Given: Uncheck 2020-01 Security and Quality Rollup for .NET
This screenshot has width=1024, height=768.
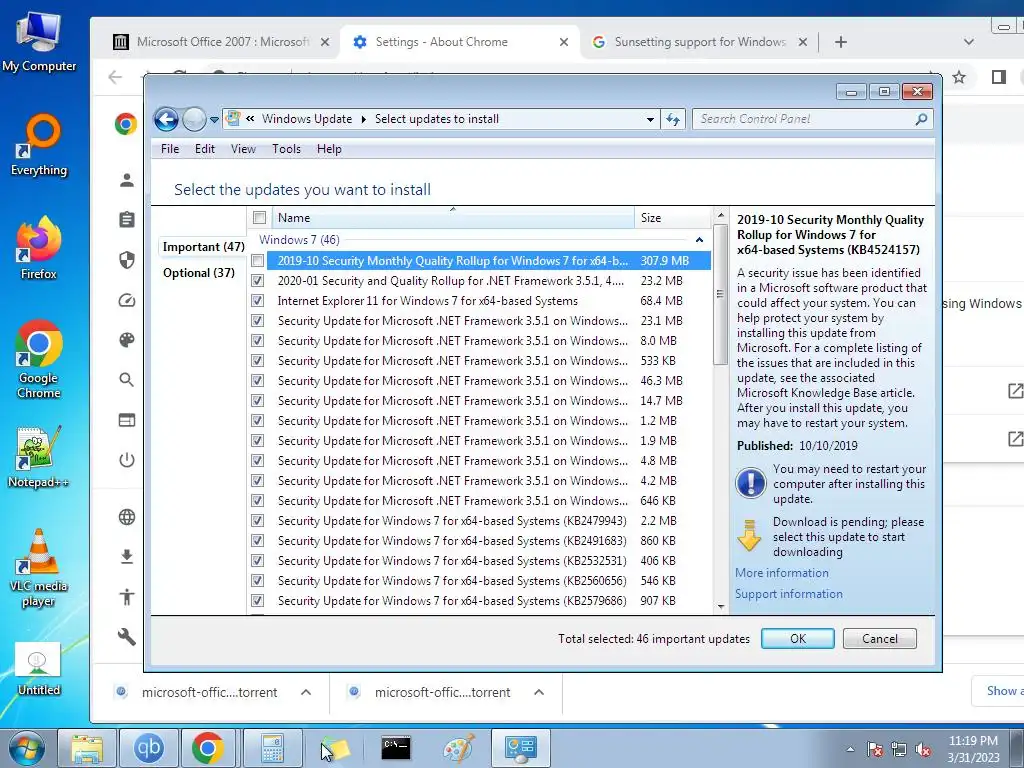Looking at the screenshot, I should click(x=258, y=281).
